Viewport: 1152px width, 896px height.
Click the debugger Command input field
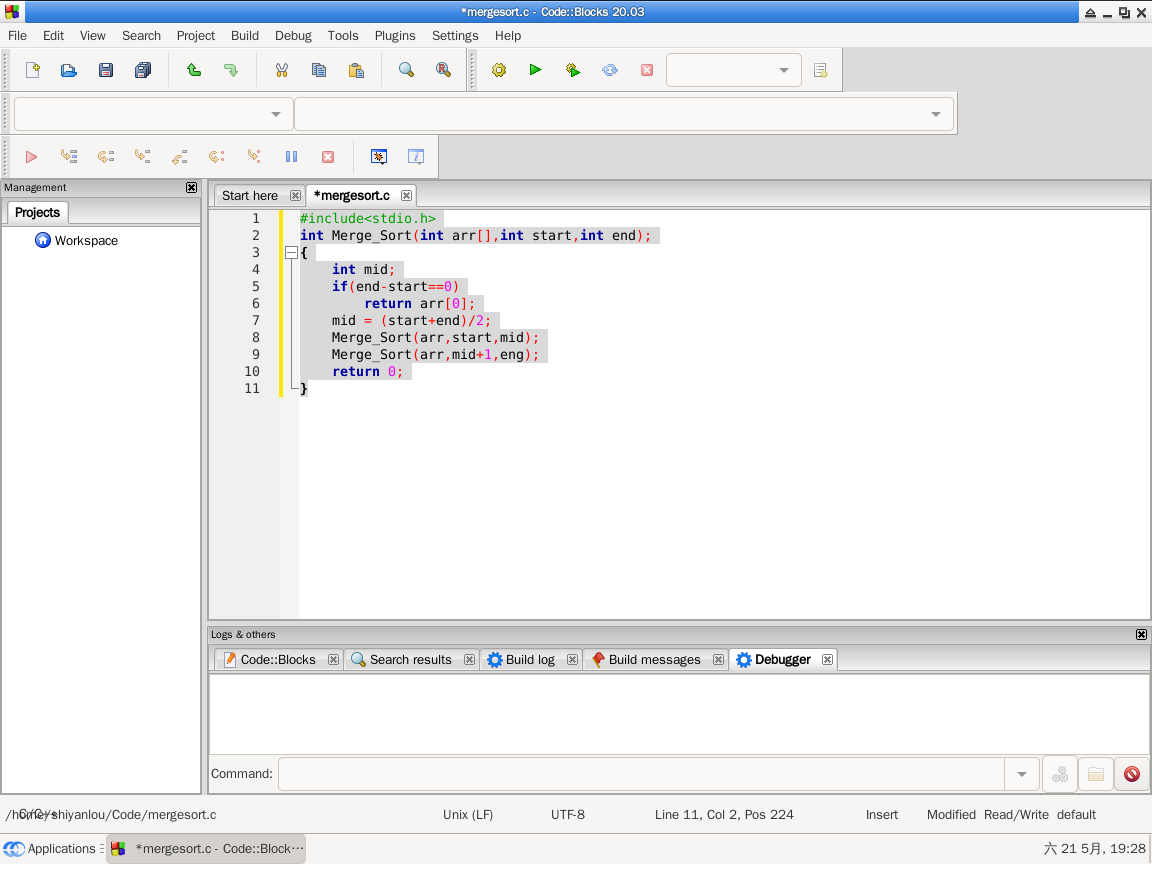pyautogui.click(x=640, y=774)
